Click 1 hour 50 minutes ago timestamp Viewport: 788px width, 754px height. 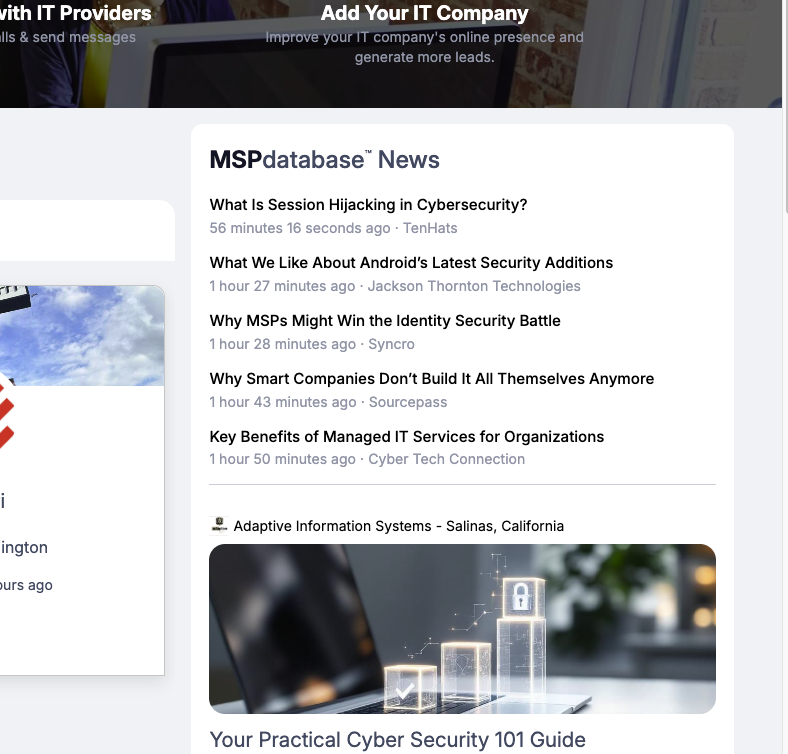coord(282,459)
